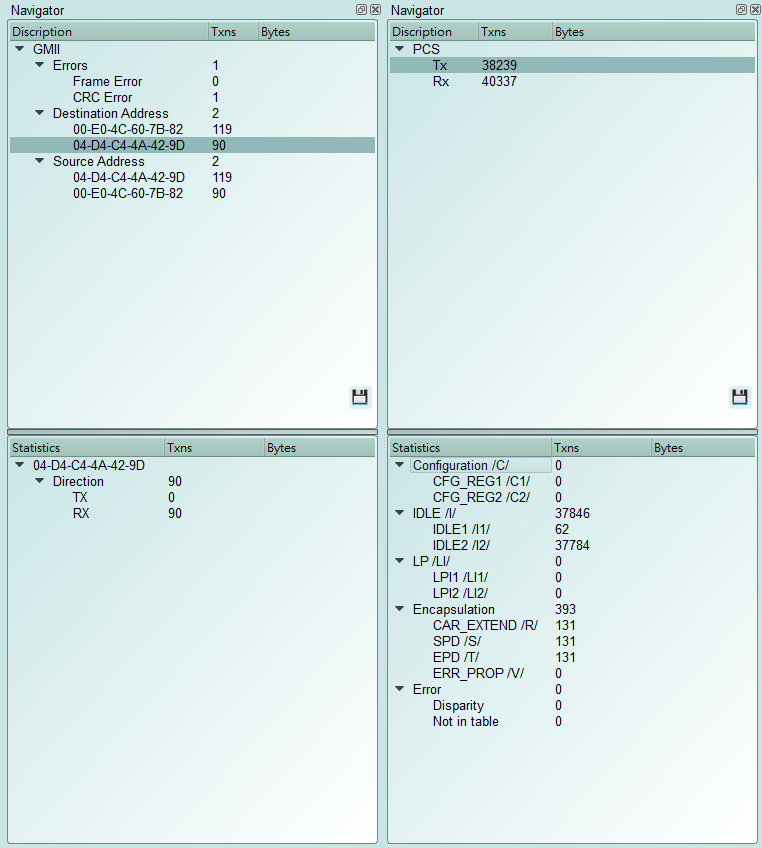The height and width of the screenshot is (848, 762).
Task: Save the right PCS Navigator data with the floppy icon
Action: click(x=739, y=397)
